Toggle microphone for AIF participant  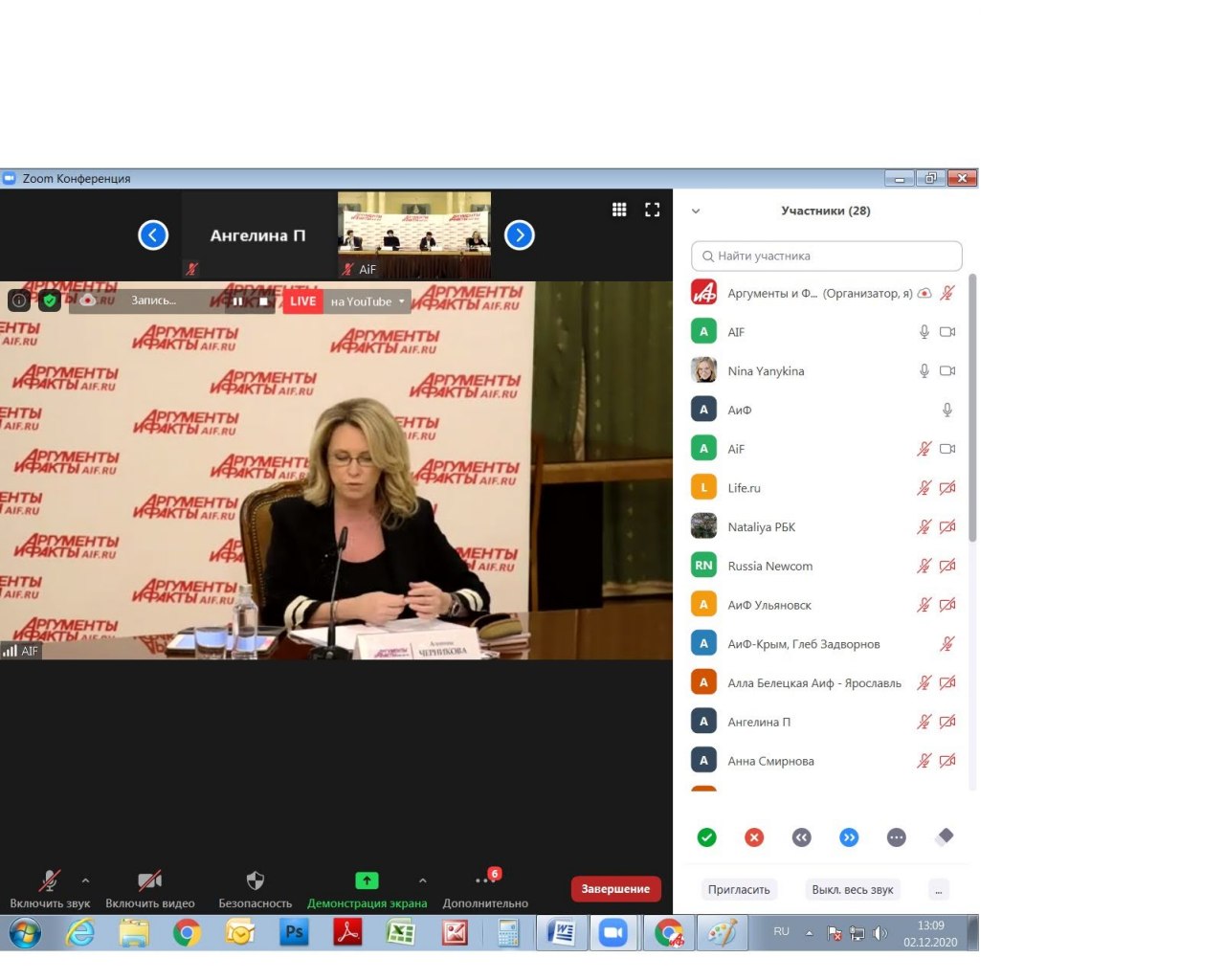coord(924,332)
